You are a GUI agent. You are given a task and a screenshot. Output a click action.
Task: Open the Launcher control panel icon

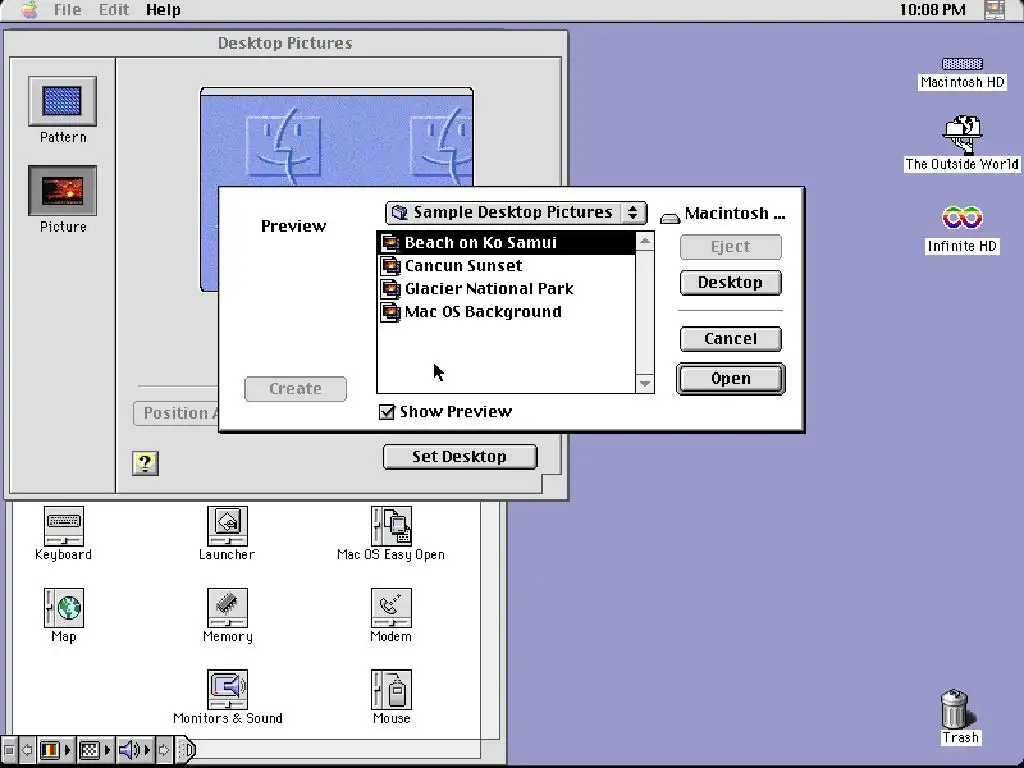(227, 526)
